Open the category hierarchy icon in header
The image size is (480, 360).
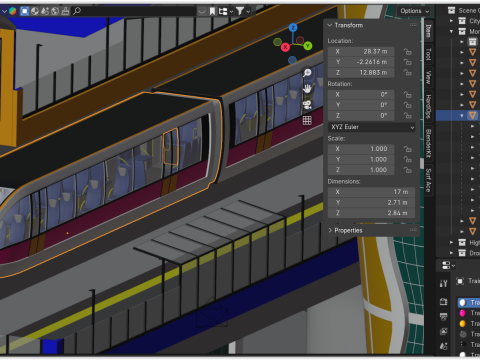point(223,11)
